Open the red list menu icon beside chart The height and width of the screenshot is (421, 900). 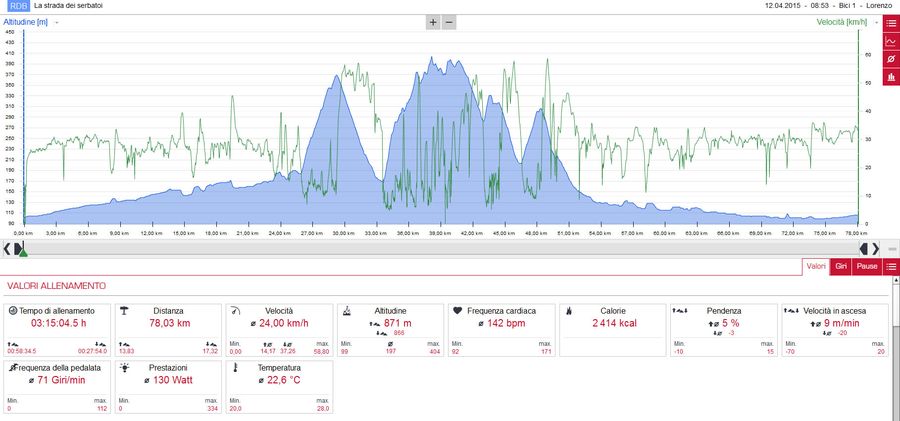pos(891,23)
